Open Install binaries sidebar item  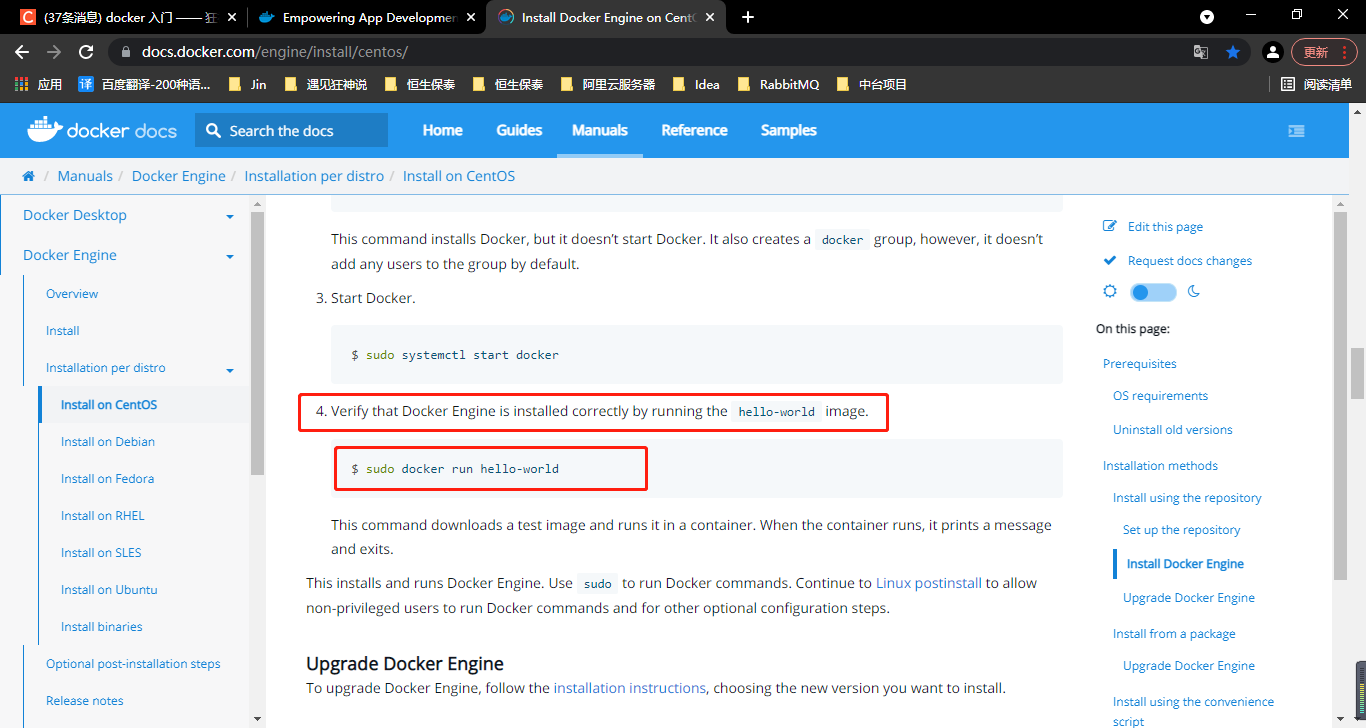click(101, 627)
